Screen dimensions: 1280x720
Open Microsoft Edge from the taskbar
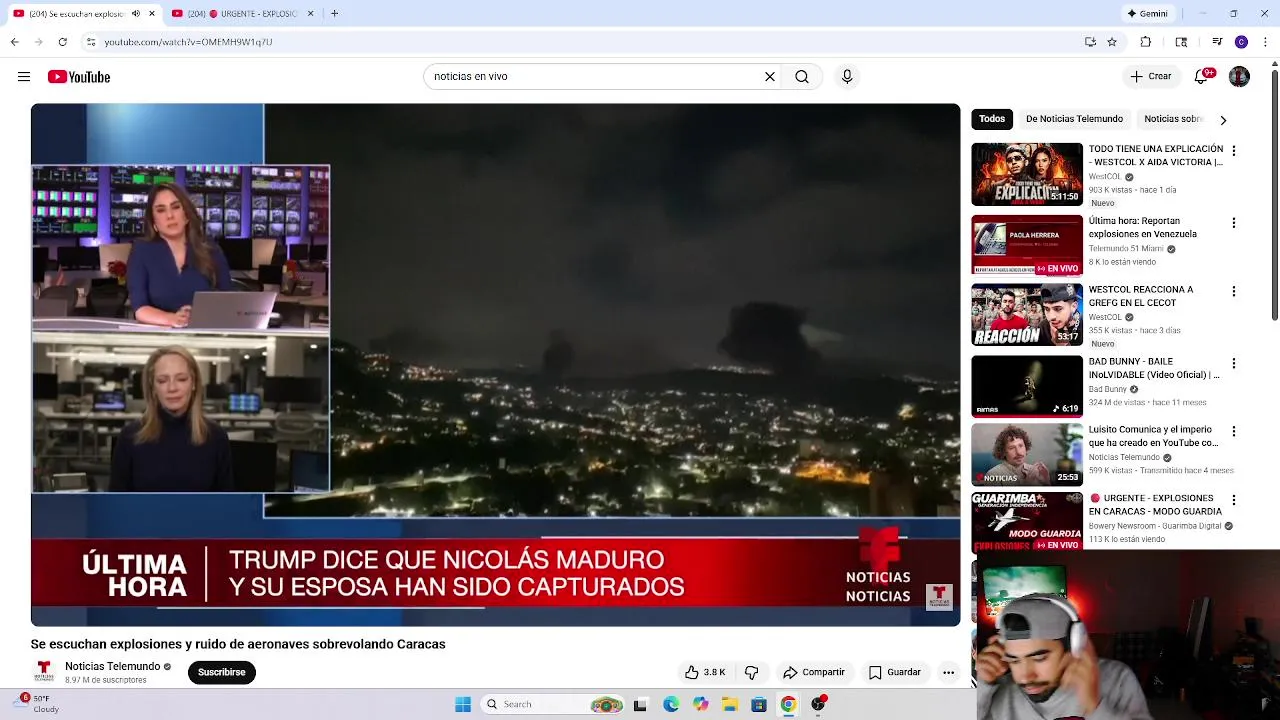coord(671,704)
